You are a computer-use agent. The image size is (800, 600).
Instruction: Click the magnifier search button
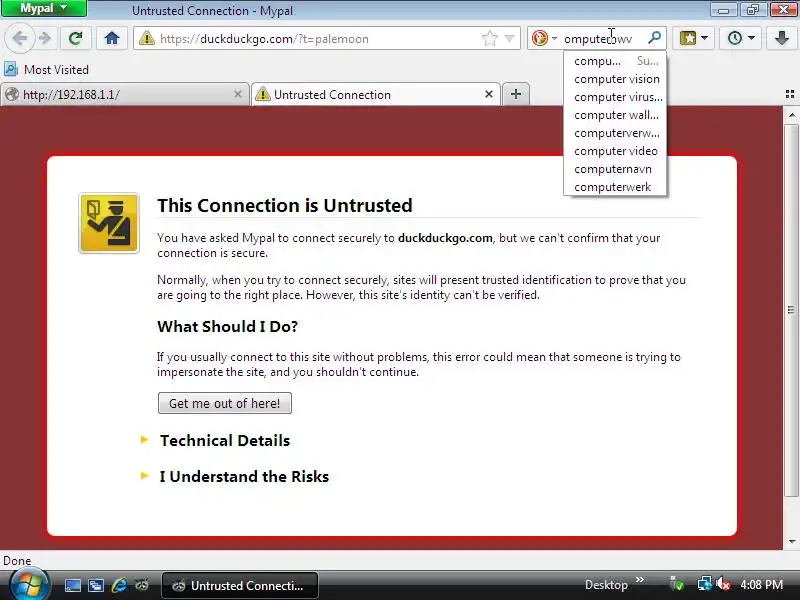tap(654, 38)
